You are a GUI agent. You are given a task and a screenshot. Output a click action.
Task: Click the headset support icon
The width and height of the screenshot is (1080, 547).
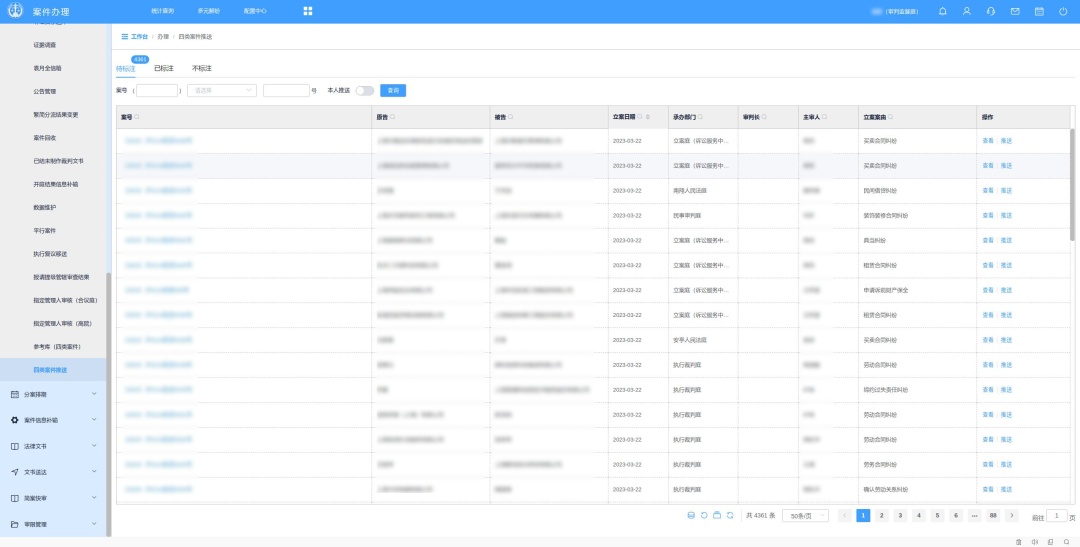(990, 11)
